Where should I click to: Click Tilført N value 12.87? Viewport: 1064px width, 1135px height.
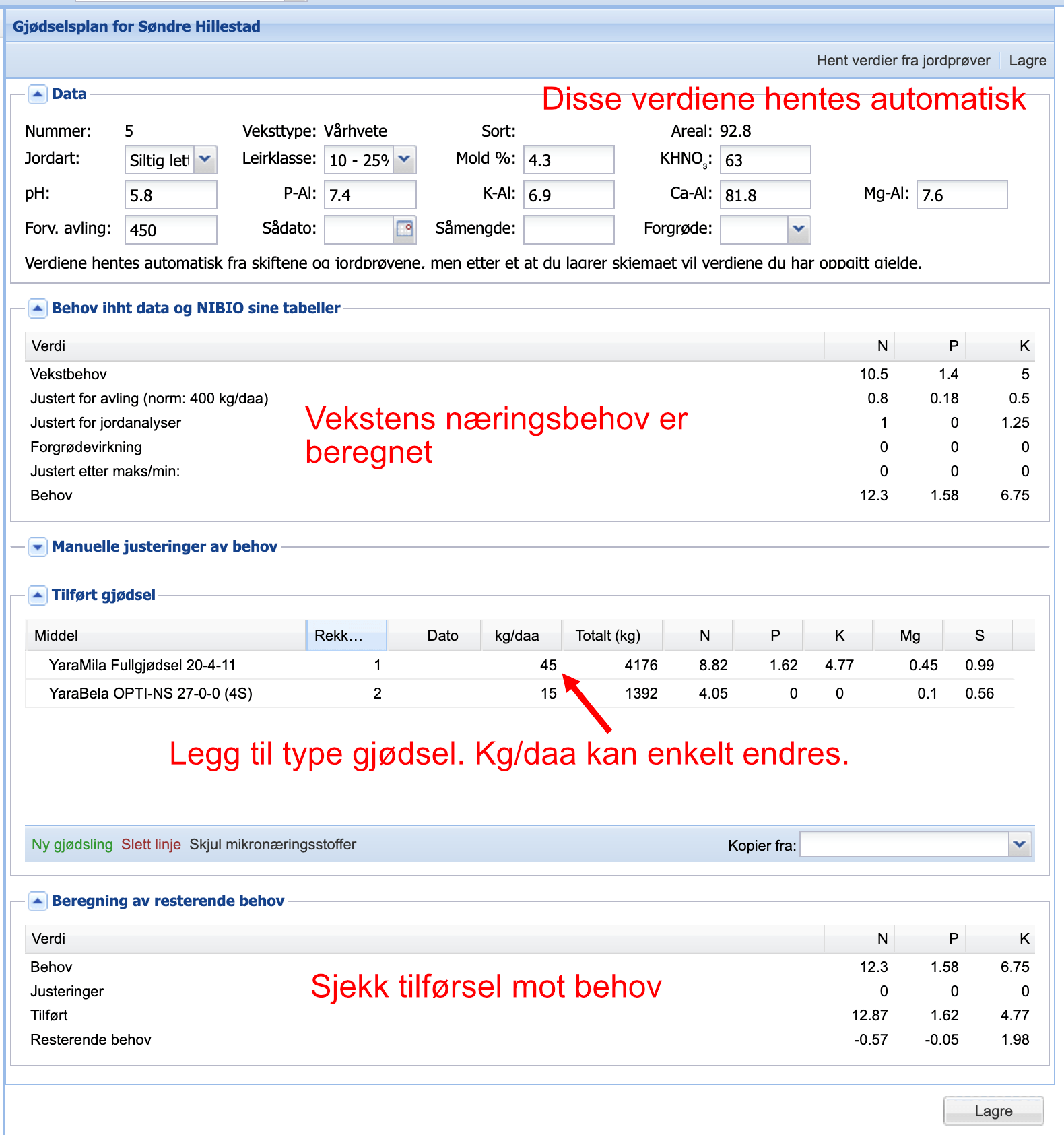869,1016
